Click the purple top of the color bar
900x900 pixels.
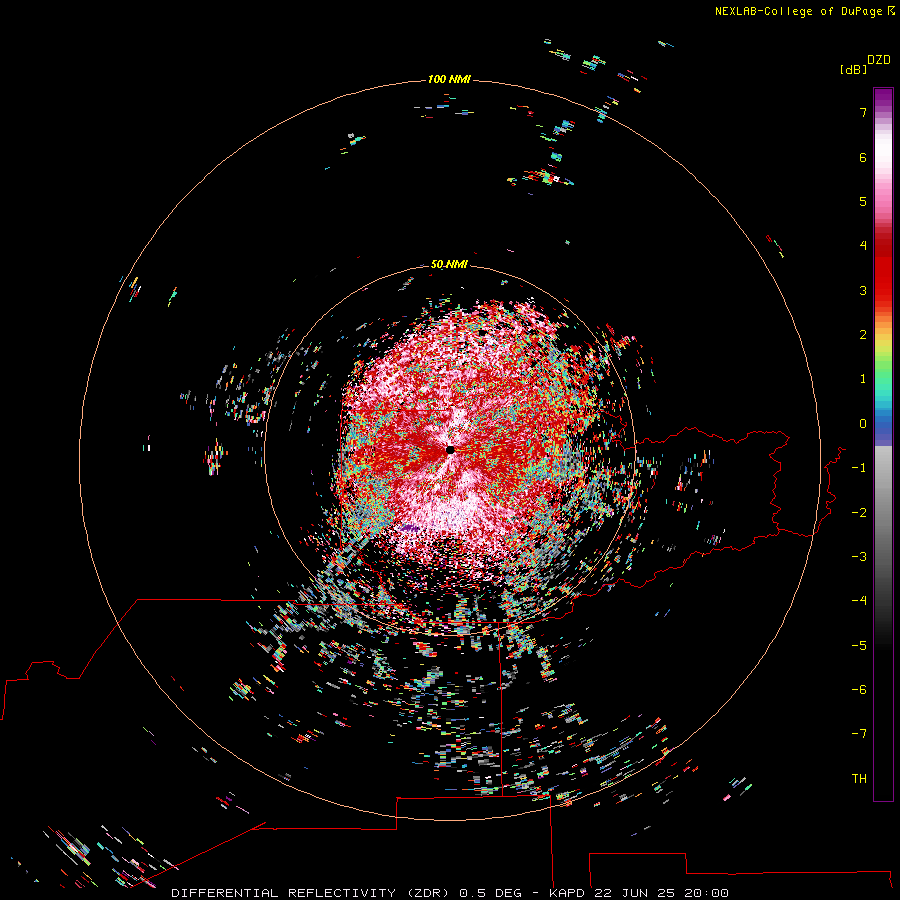click(883, 98)
